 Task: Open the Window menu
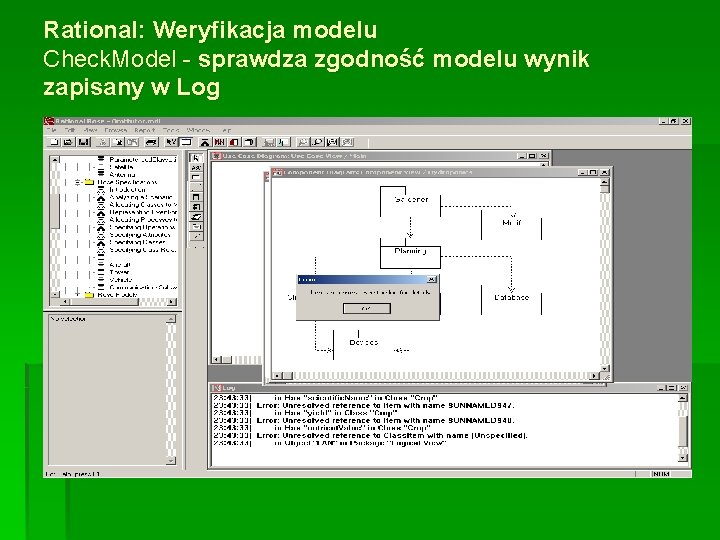(198, 130)
